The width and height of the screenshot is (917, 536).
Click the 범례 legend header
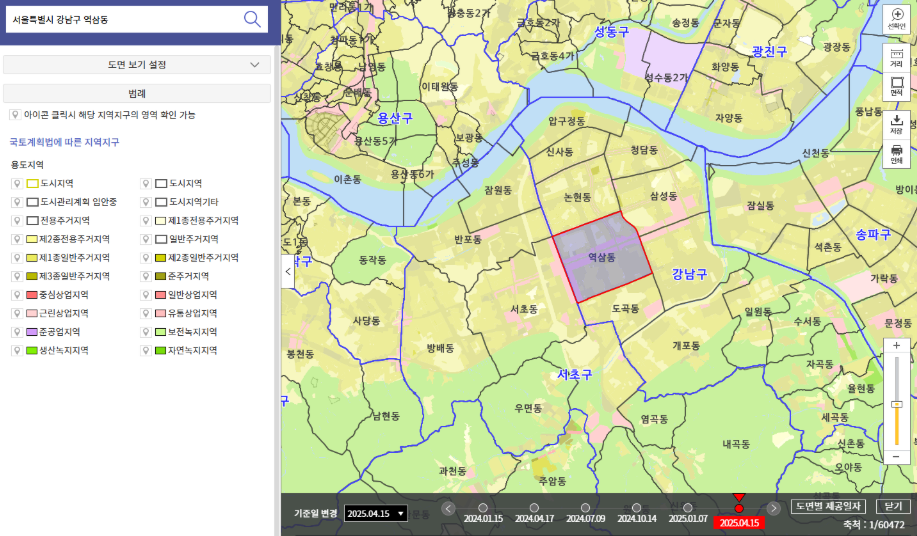point(137,94)
